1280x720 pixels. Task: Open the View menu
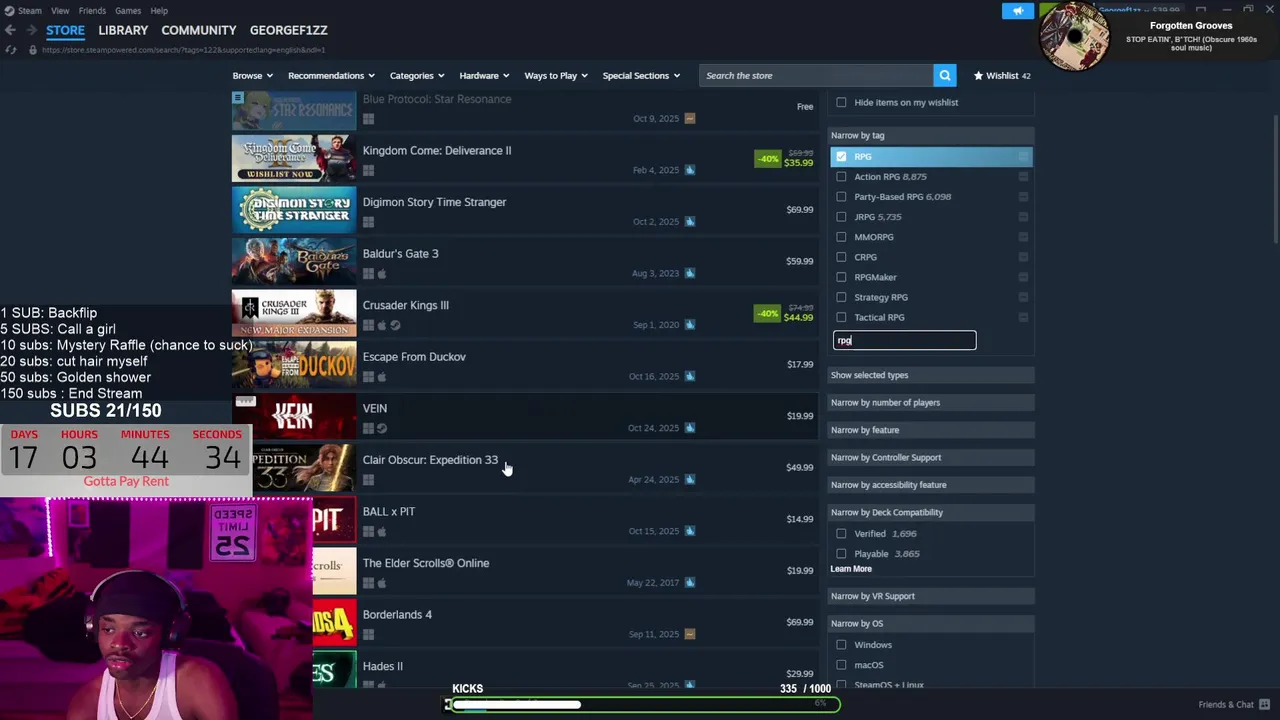click(x=60, y=10)
